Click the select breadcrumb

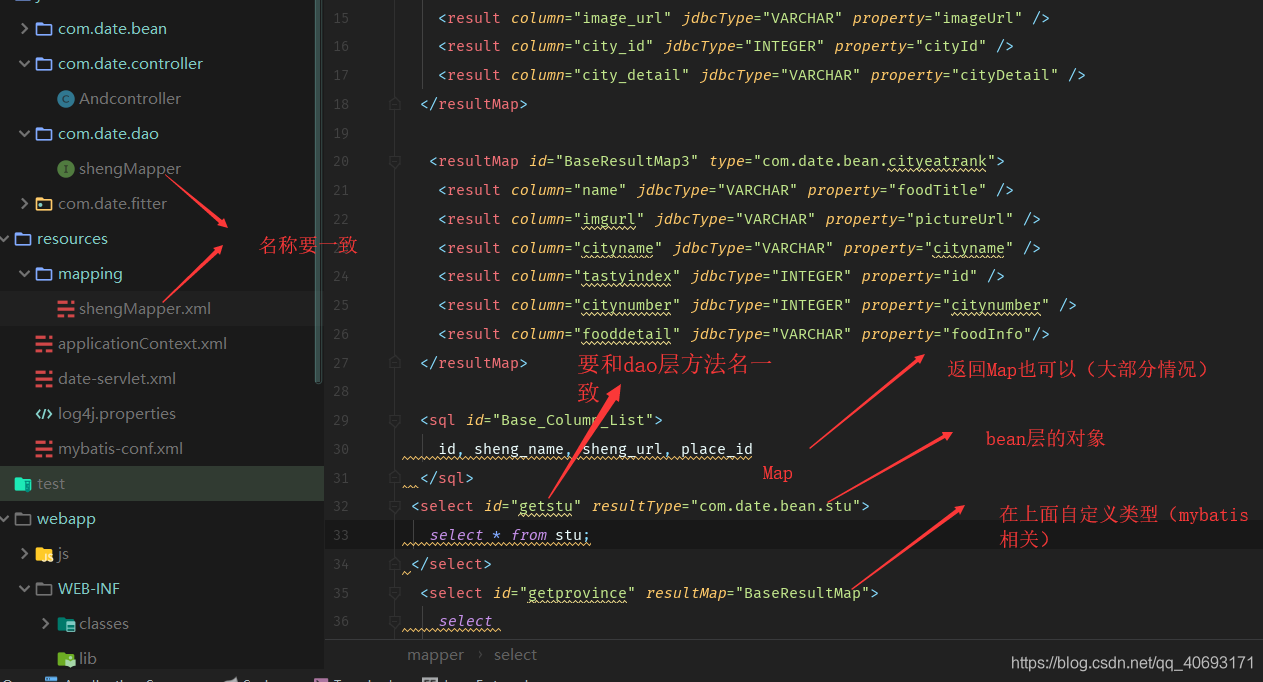[515, 655]
